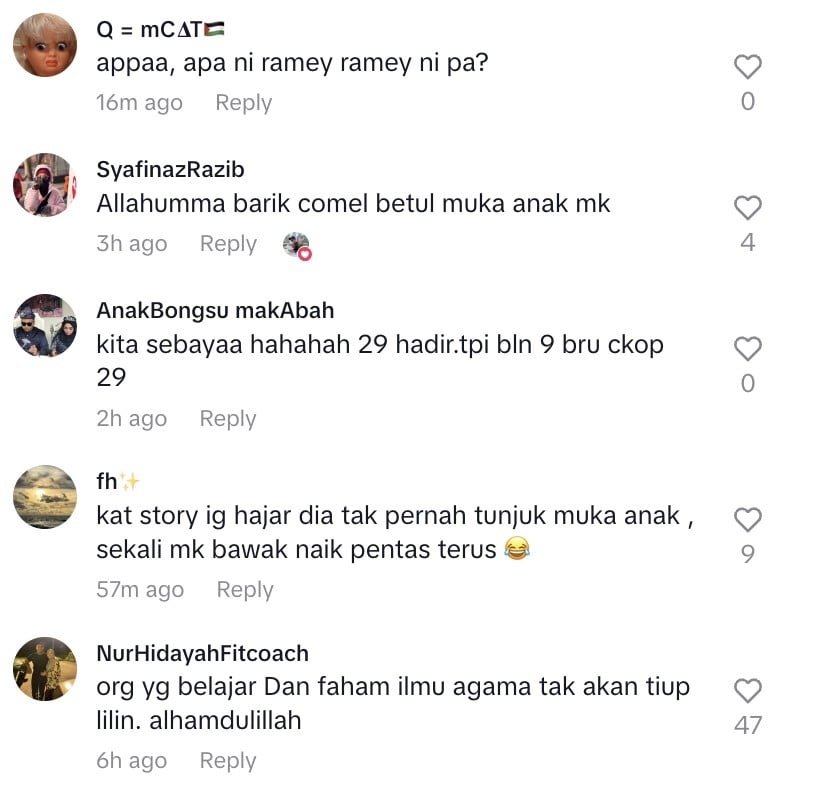Tap heart on fh's story ig comment
This screenshot has width=818, height=798.
[x=748, y=519]
